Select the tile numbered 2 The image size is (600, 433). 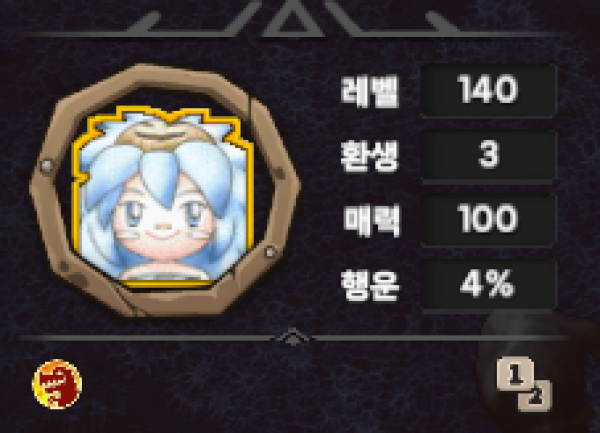click(x=536, y=396)
